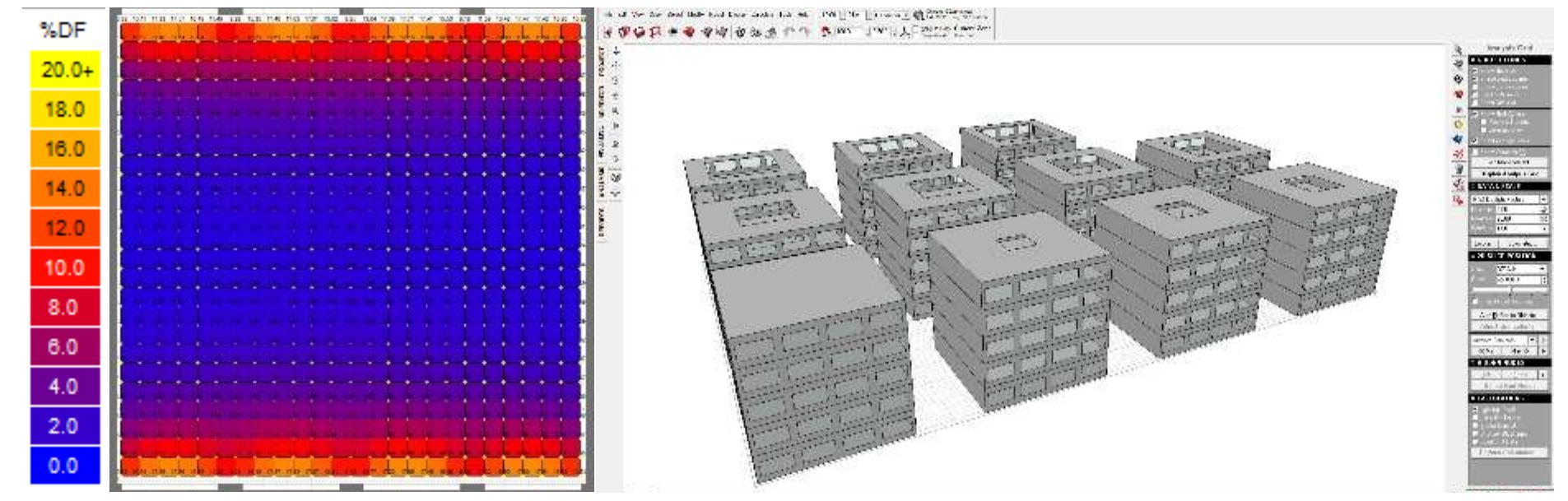This screenshot has width=1568, height=501.
Task: Open the Help menu
Action: click(x=802, y=14)
